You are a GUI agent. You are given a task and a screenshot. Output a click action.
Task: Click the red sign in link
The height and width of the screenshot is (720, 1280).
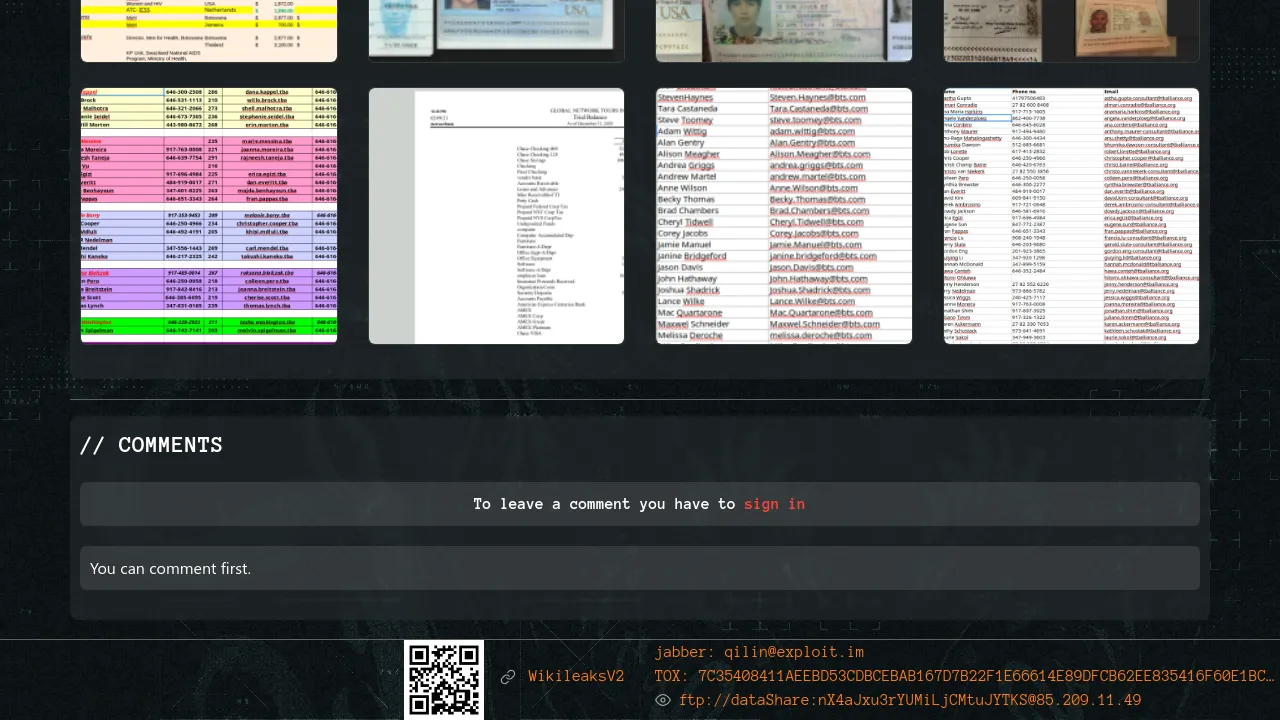tap(774, 504)
